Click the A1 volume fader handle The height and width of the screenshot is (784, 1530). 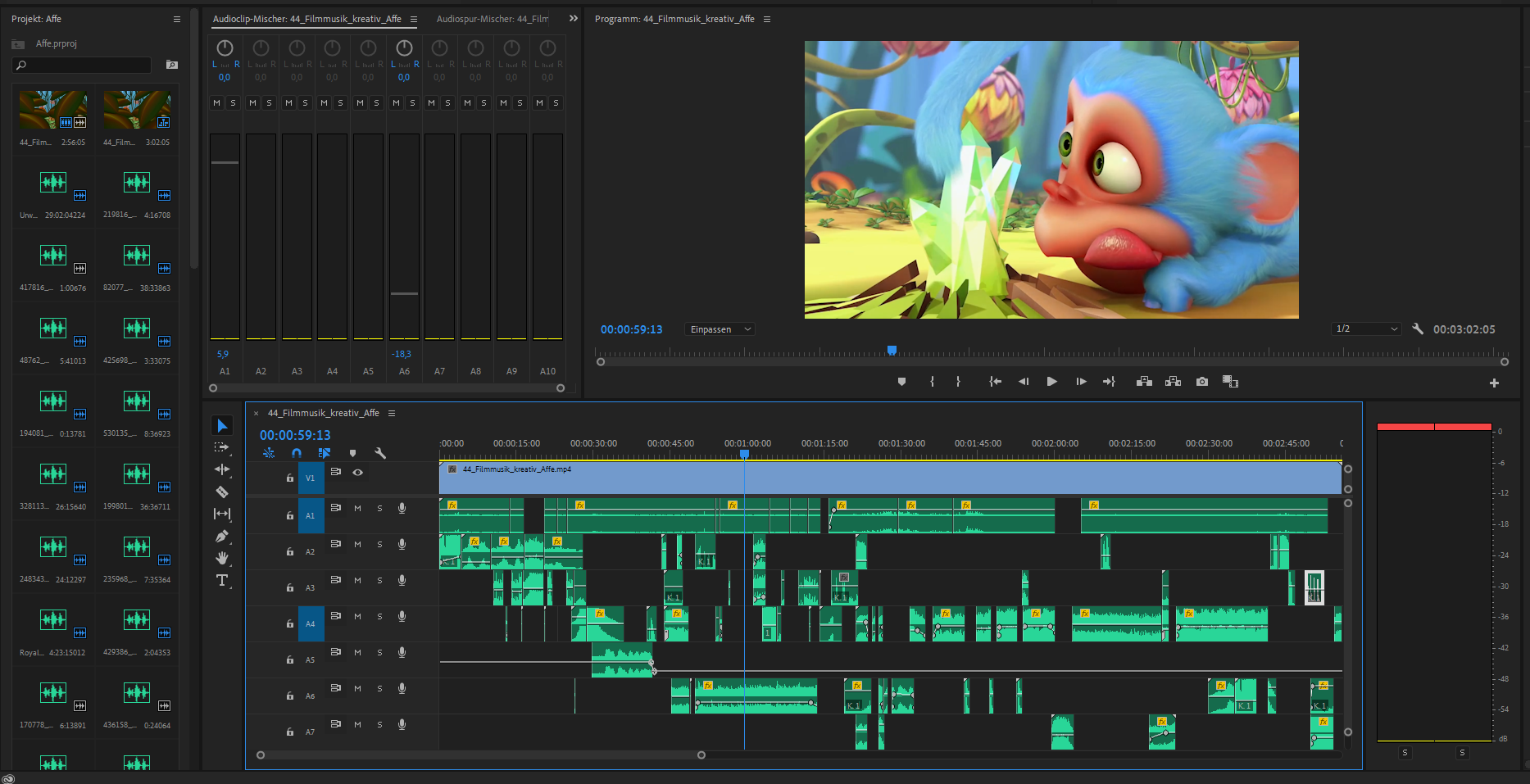(x=225, y=162)
